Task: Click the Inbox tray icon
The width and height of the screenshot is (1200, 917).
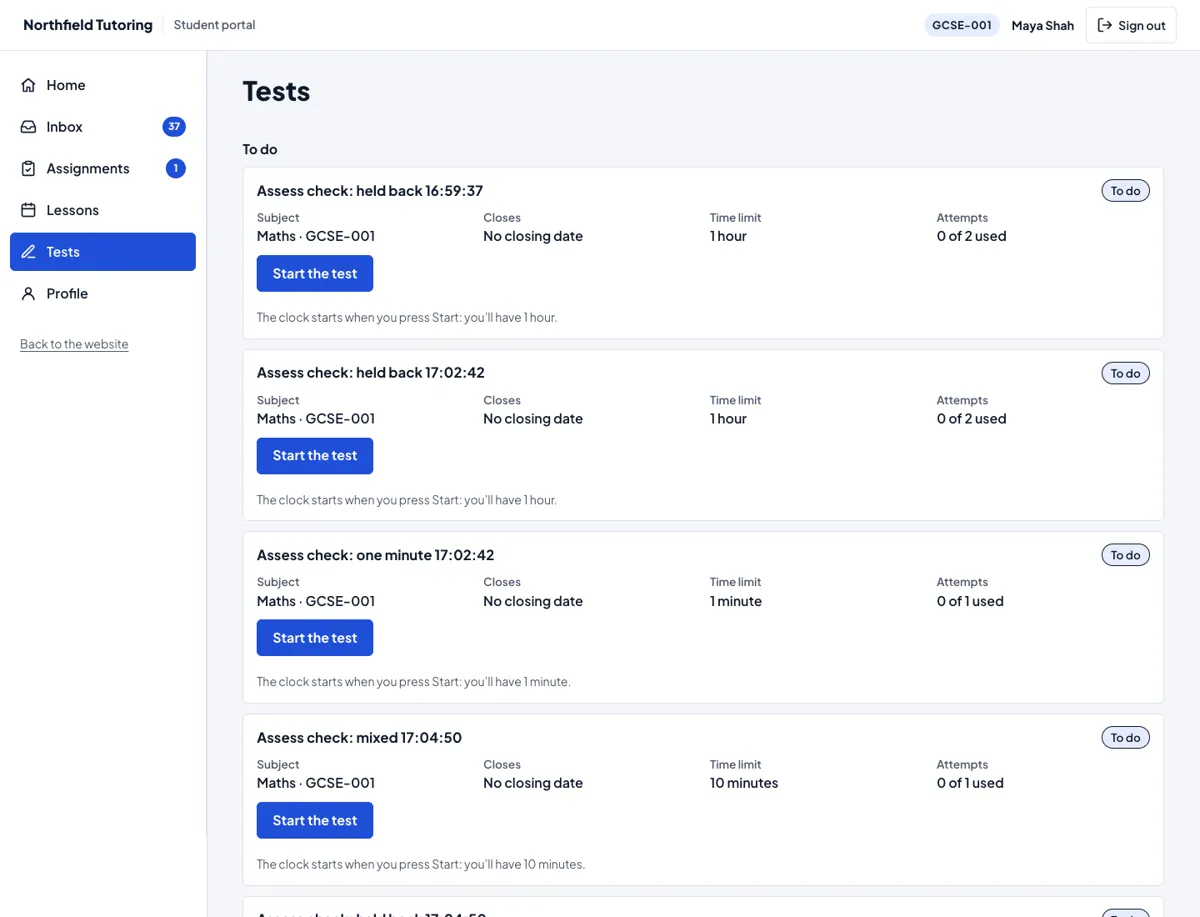Action: click(x=28, y=127)
